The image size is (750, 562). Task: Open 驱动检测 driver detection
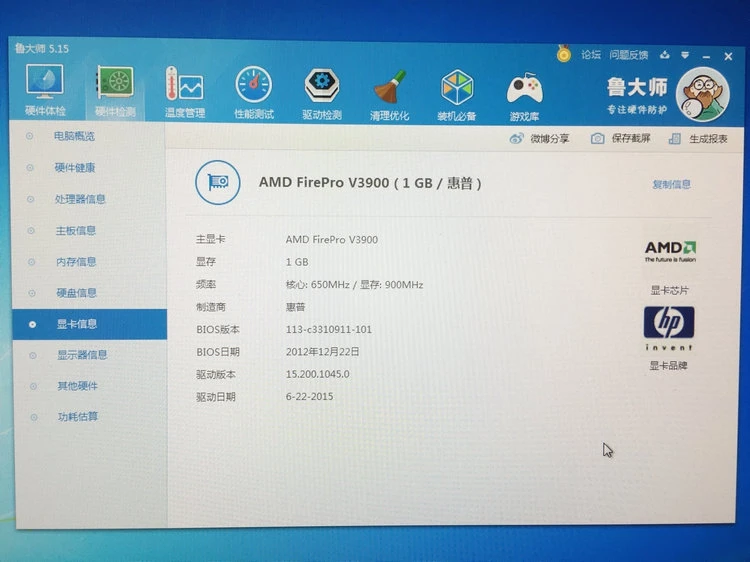click(322, 93)
